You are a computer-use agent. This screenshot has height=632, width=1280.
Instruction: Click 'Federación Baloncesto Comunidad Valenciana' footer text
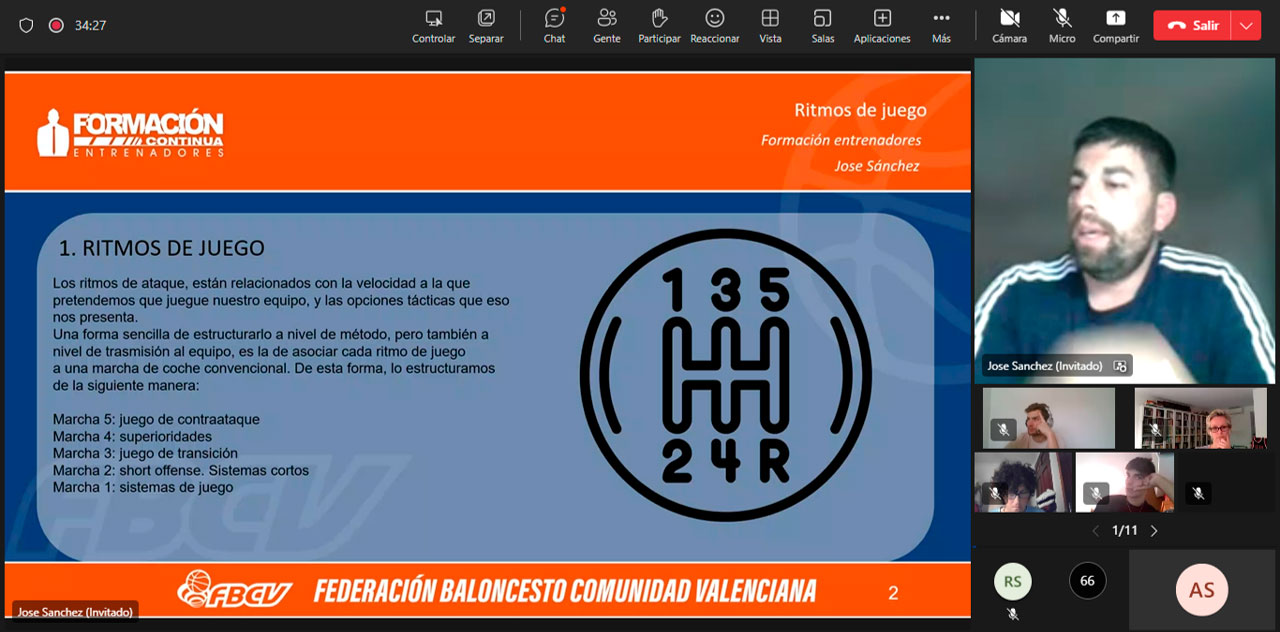click(565, 591)
